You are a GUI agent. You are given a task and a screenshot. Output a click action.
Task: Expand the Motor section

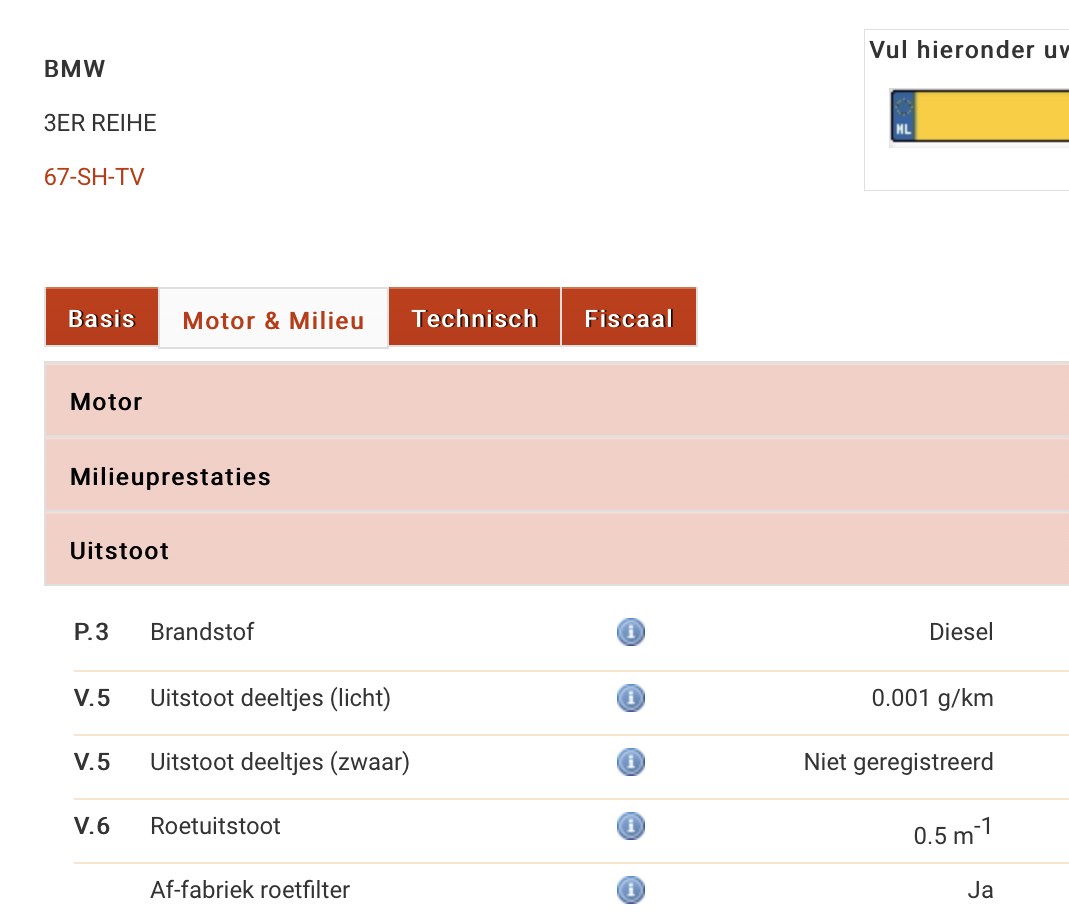pyautogui.click(x=556, y=401)
